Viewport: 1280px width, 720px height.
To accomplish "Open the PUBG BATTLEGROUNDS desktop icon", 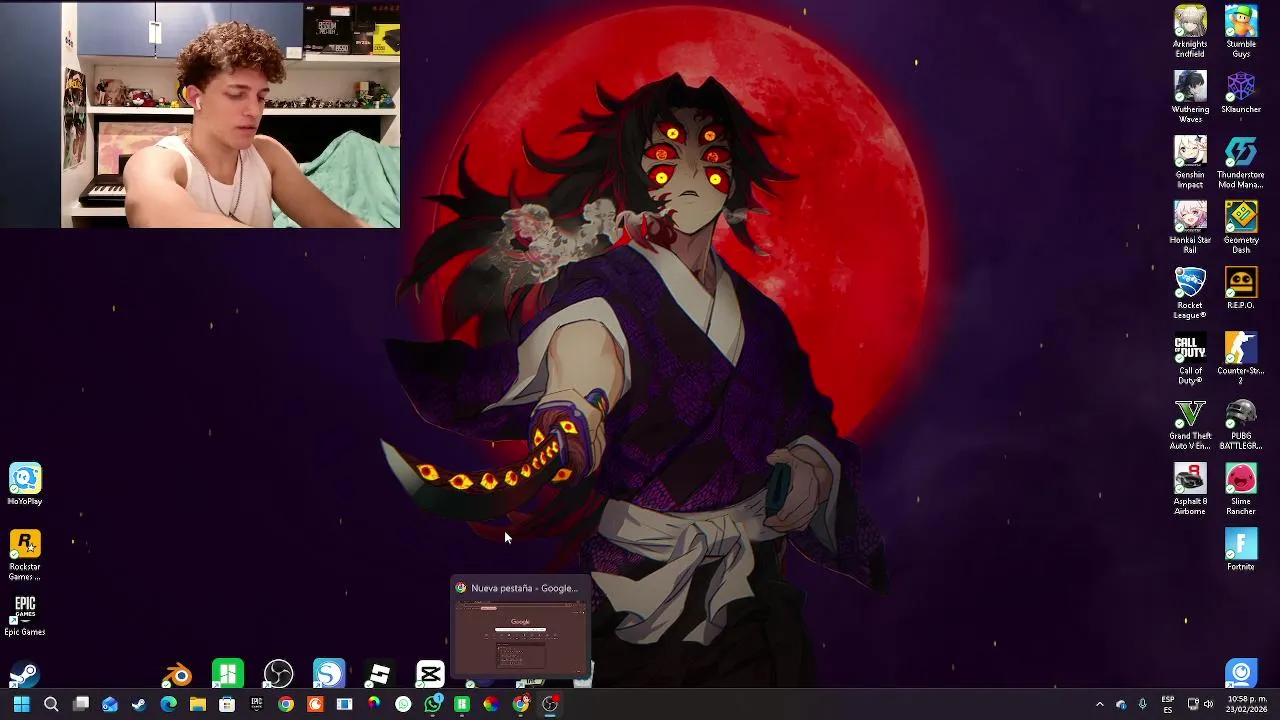I will point(1241,424).
